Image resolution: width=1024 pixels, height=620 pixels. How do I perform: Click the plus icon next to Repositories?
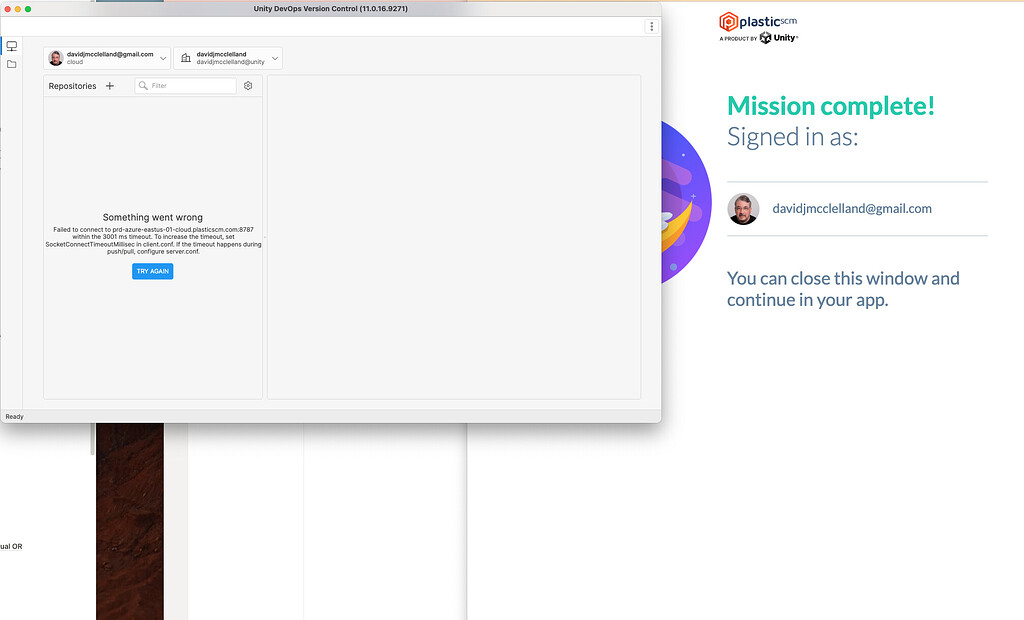pyautogui.click(x=110, y=86)
